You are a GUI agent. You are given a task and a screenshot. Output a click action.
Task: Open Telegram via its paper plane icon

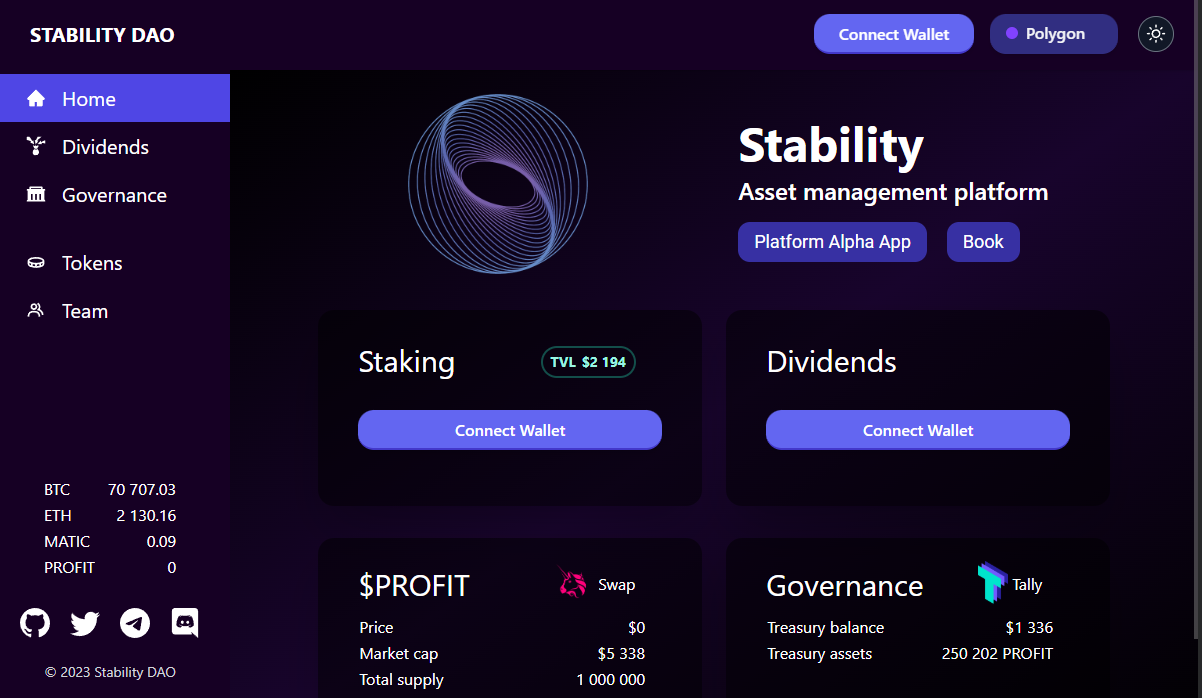point(135,622)
